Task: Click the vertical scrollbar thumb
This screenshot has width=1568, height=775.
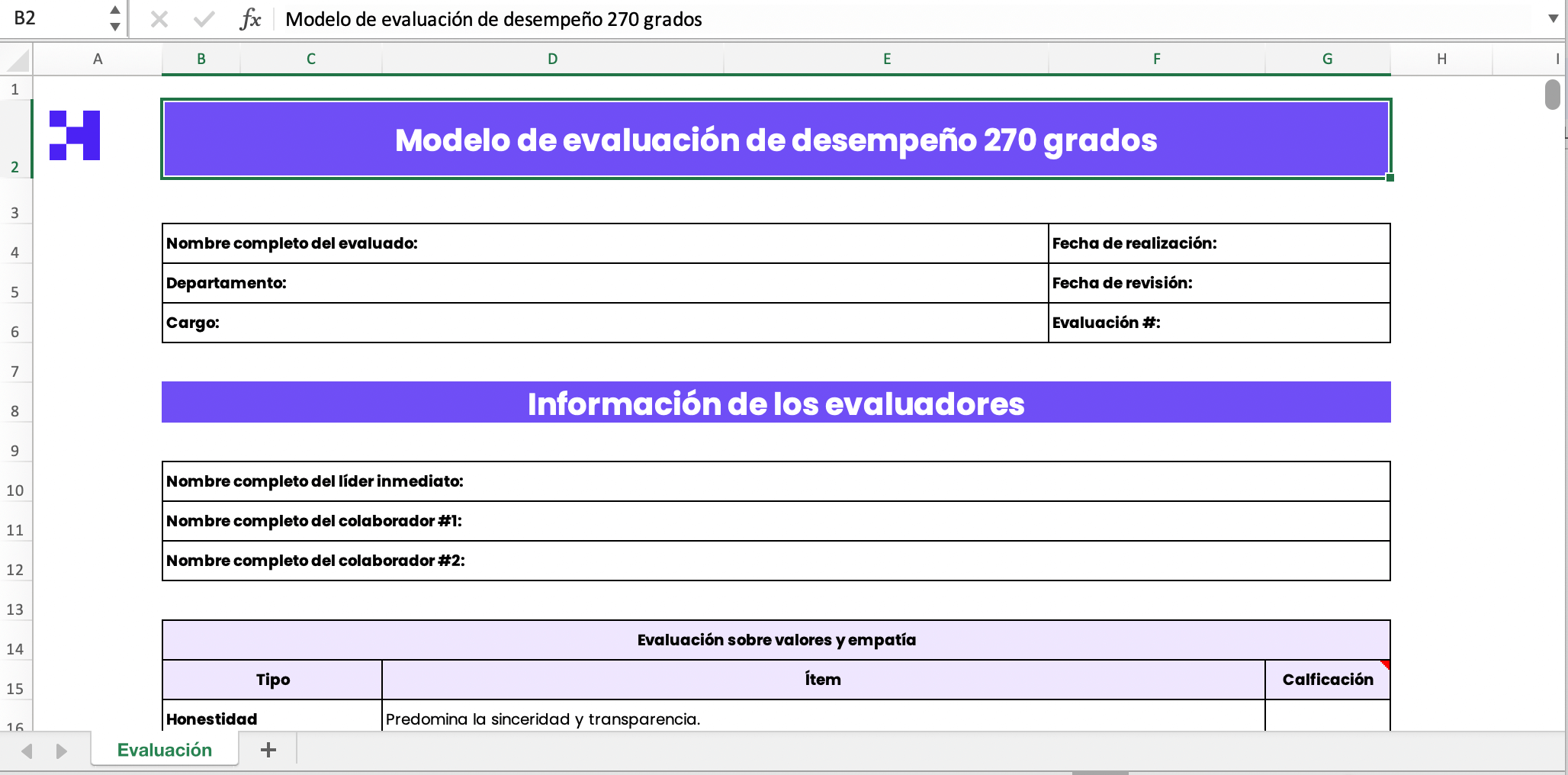Action: tap(1551, 94)
